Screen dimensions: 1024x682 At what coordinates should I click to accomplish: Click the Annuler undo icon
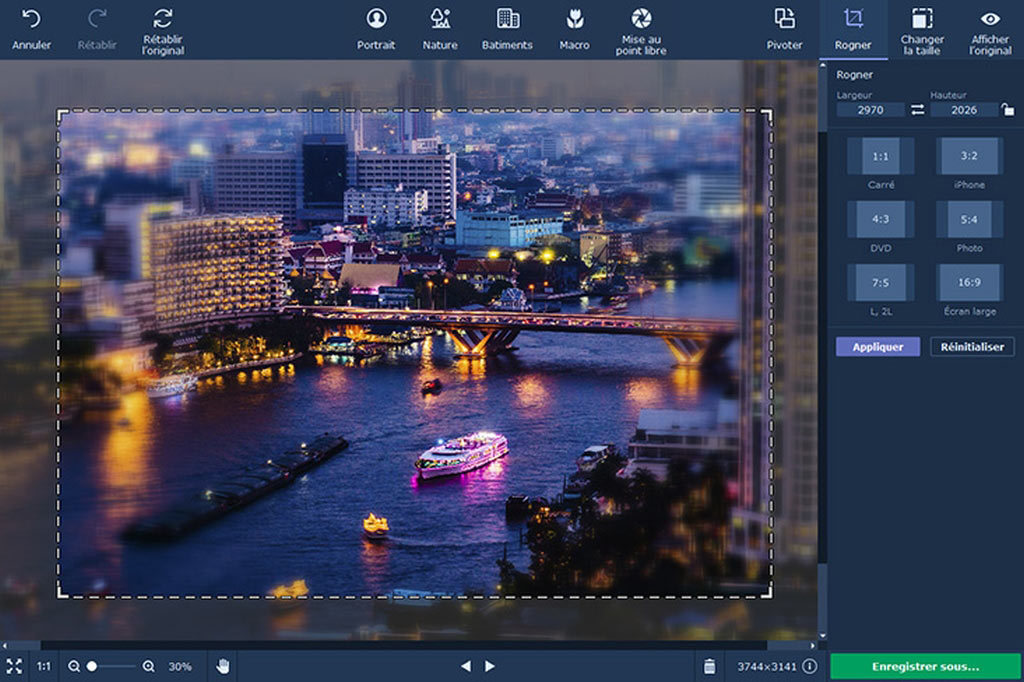[31, 20]
